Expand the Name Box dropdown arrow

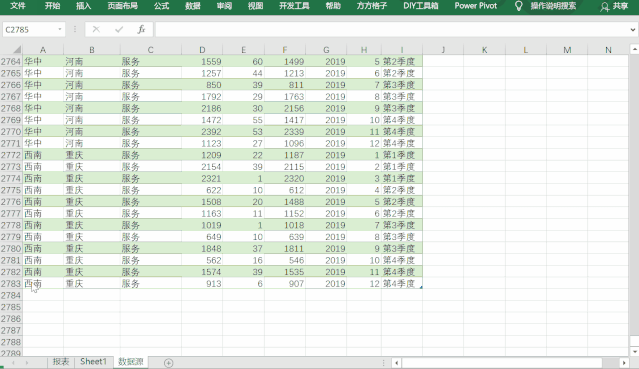[x=60, y=30]
